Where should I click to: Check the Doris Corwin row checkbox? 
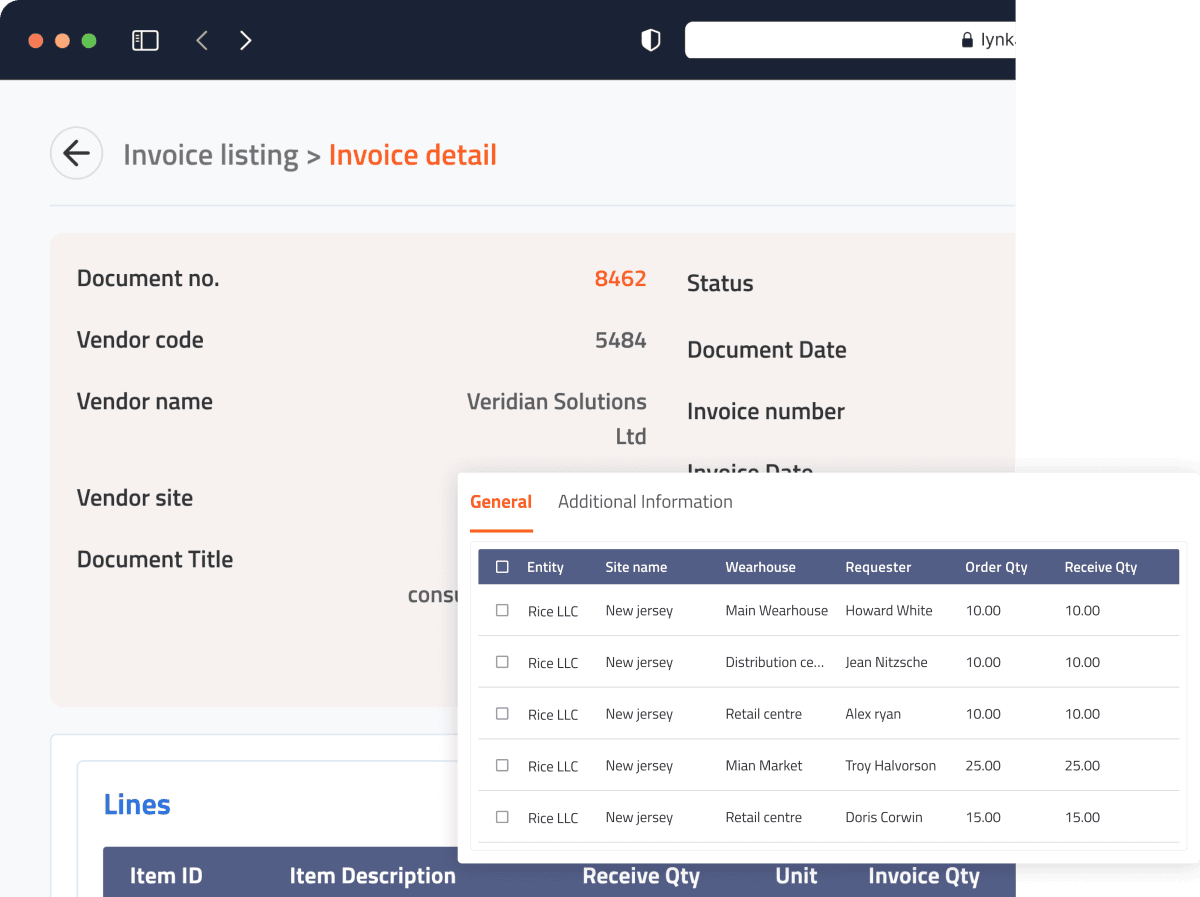point(502,817)
